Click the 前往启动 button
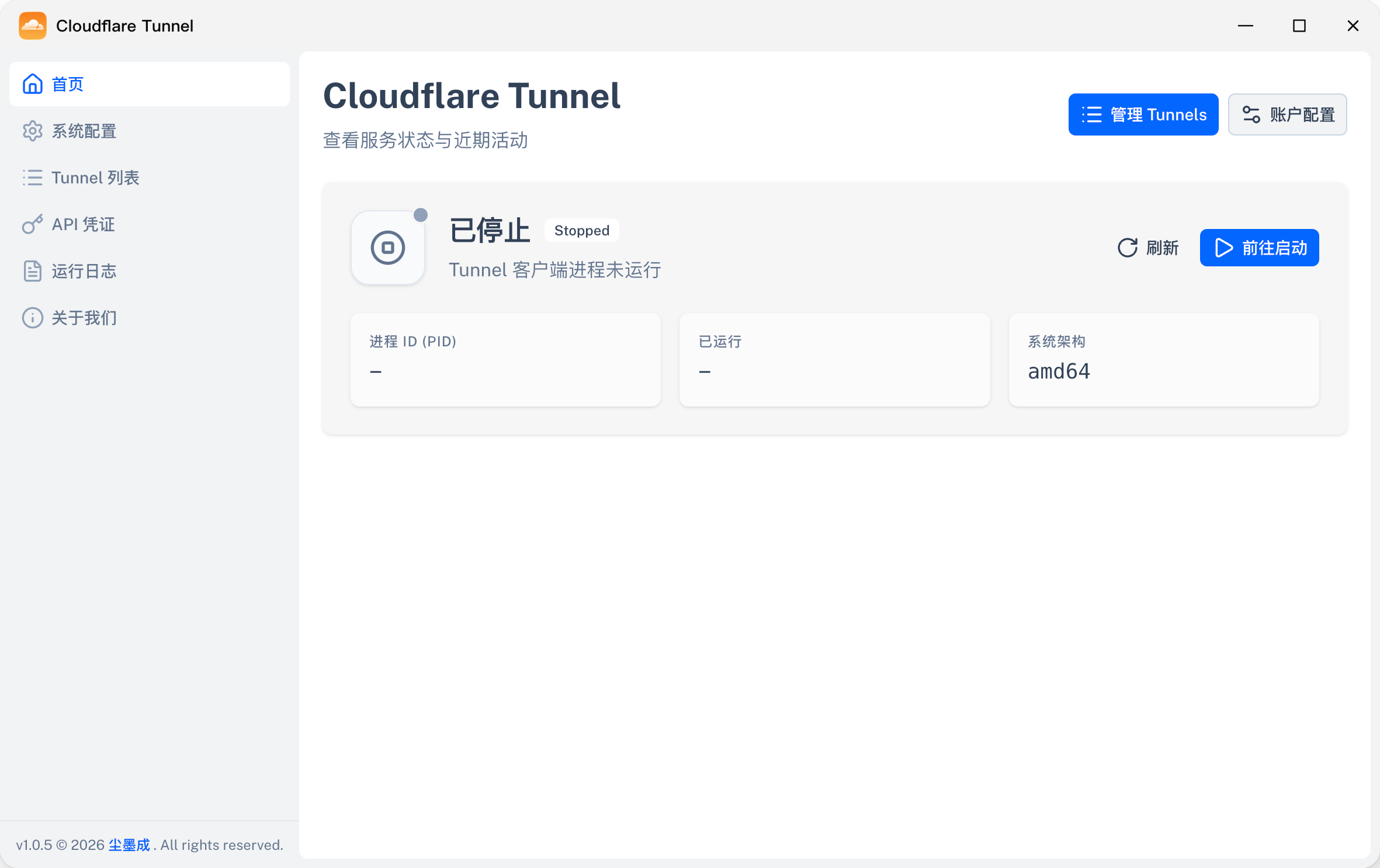 [1259, 248]
